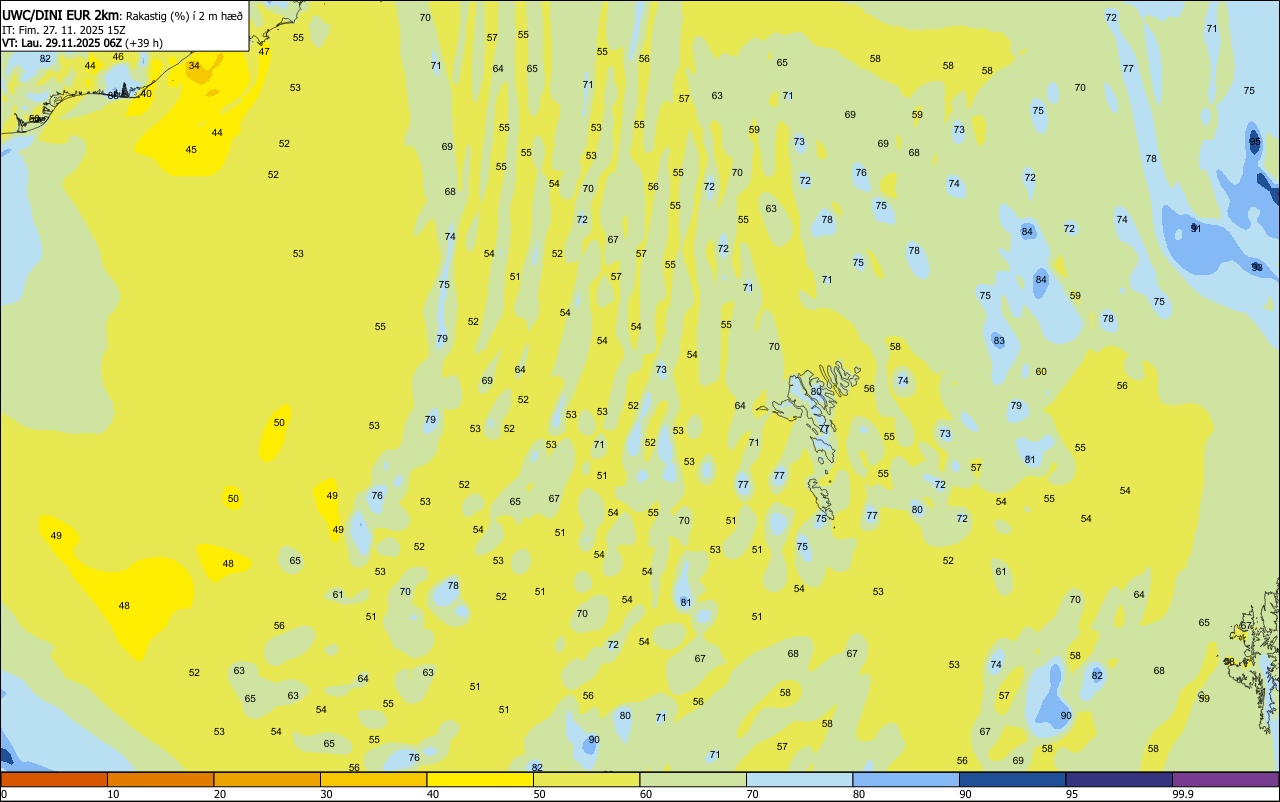Pick the 70–80 light blue legend swatch
The image size is (1280, 802).
(x=799, y=779)
